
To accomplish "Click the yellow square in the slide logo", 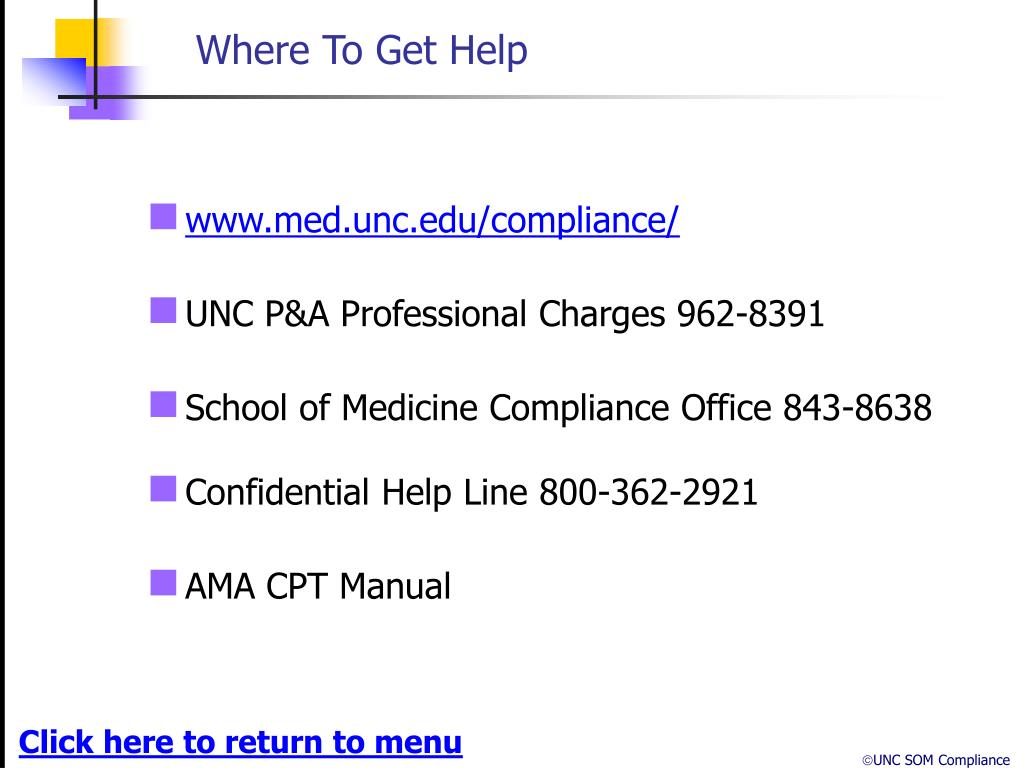I will (74, 38).
